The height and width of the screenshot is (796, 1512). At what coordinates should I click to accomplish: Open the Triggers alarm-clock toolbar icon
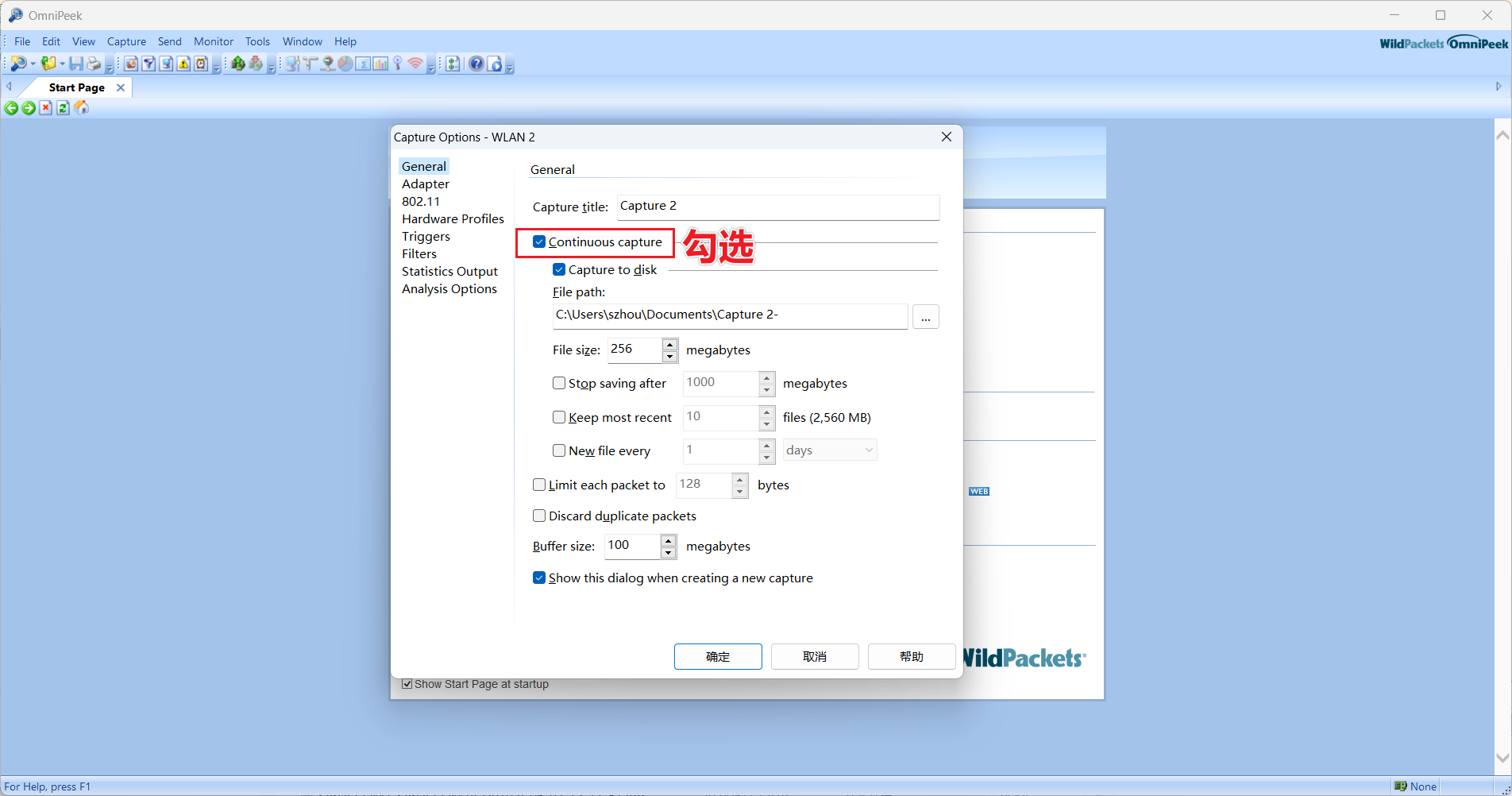click(x=201, y=64)
